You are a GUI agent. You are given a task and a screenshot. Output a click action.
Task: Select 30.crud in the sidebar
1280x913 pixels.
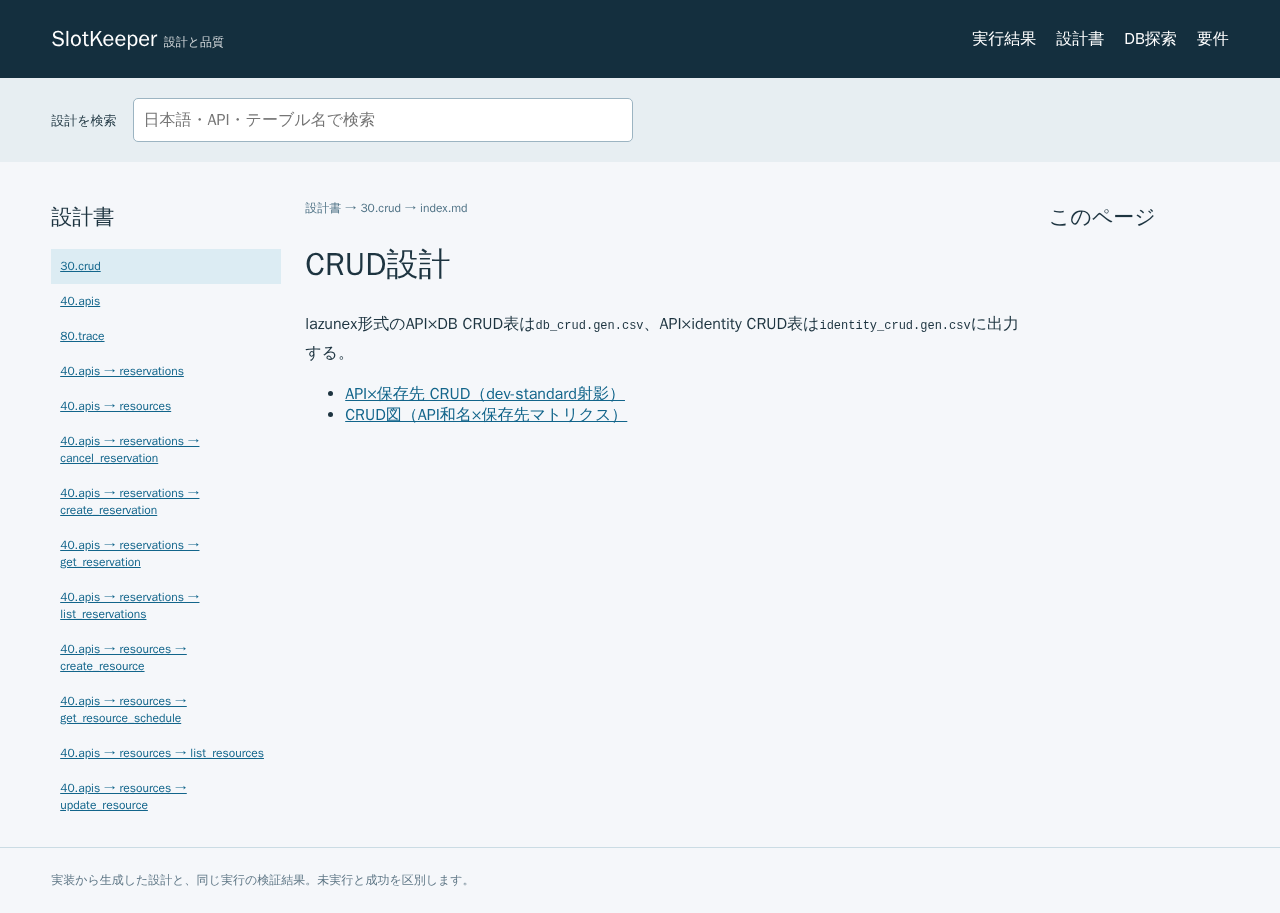pyautogui.click(x=166, y=266)
